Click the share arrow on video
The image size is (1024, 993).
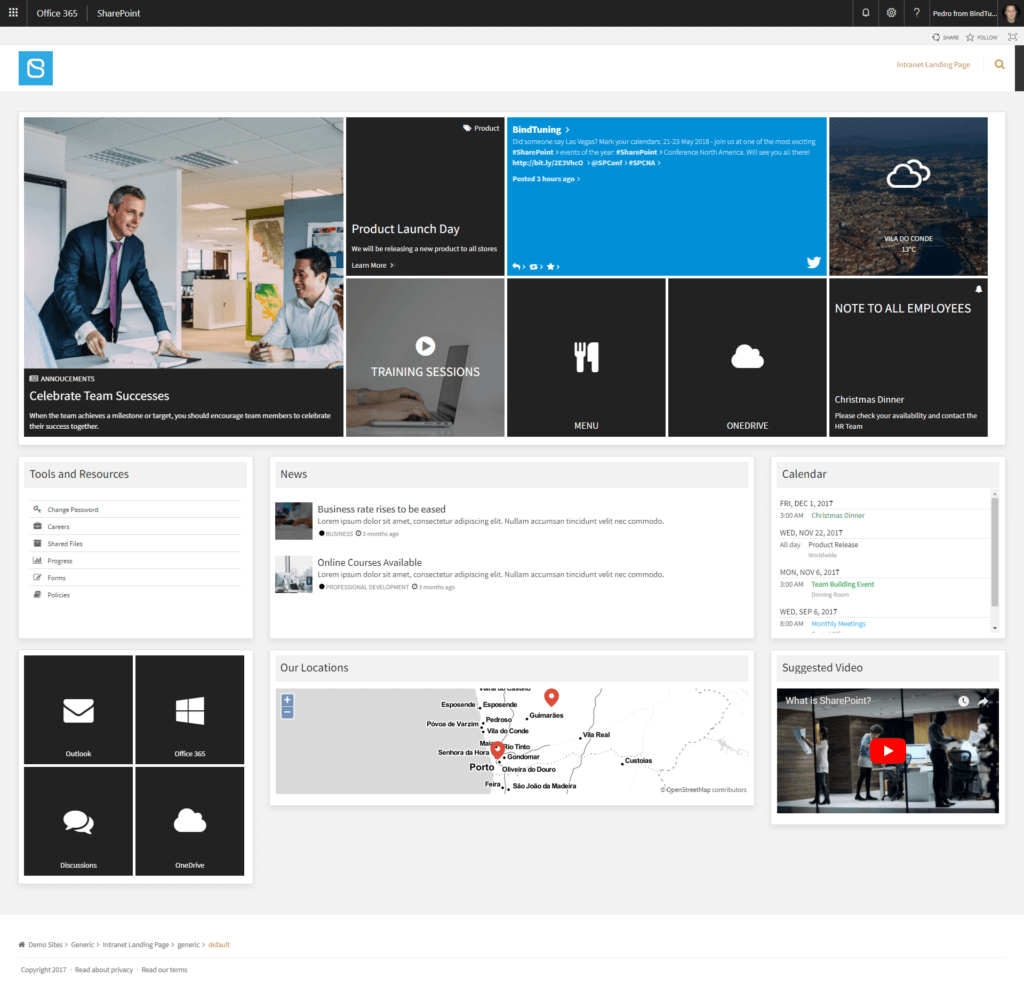tap(984, 701)
